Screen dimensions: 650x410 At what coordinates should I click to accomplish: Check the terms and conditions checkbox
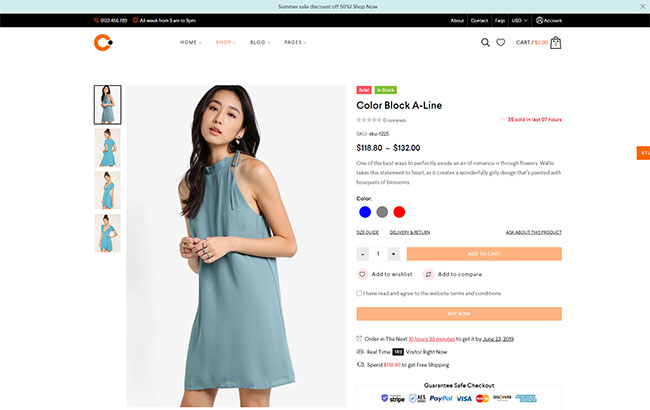point(359,294)
